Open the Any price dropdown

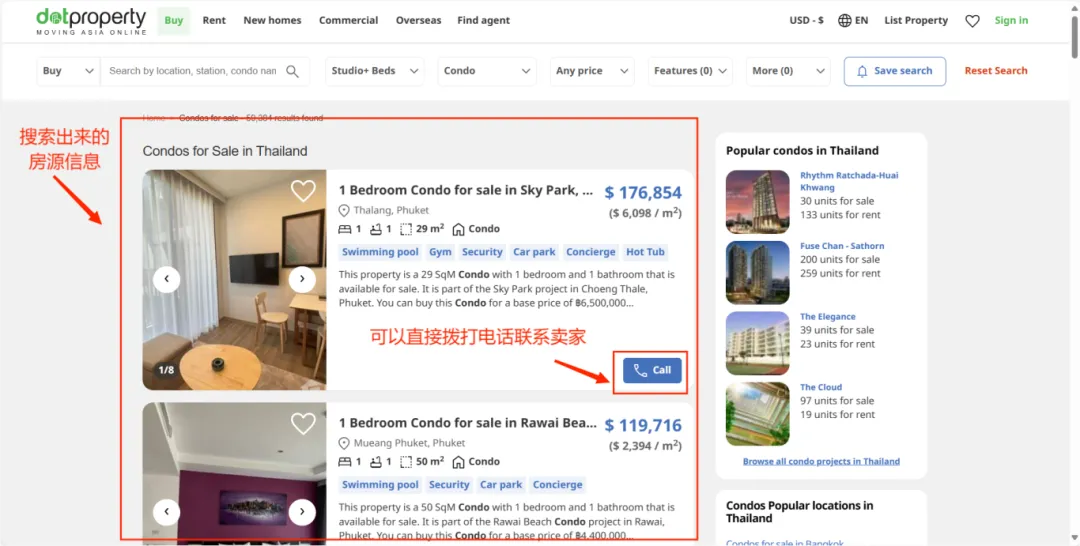coord(592,71)
